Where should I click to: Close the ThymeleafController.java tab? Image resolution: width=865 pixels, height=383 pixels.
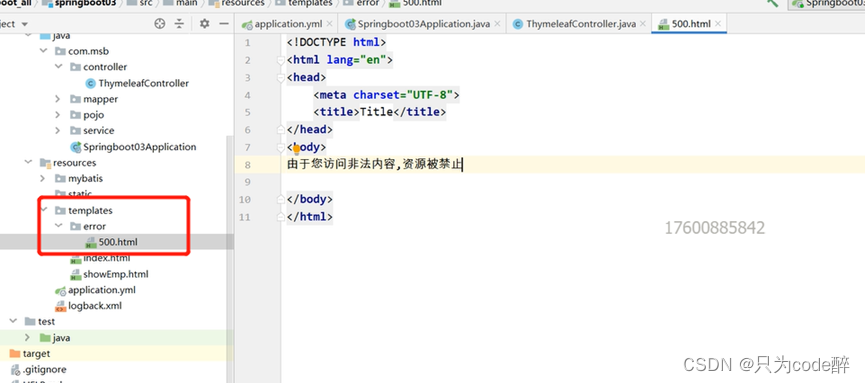click(643, 24)
